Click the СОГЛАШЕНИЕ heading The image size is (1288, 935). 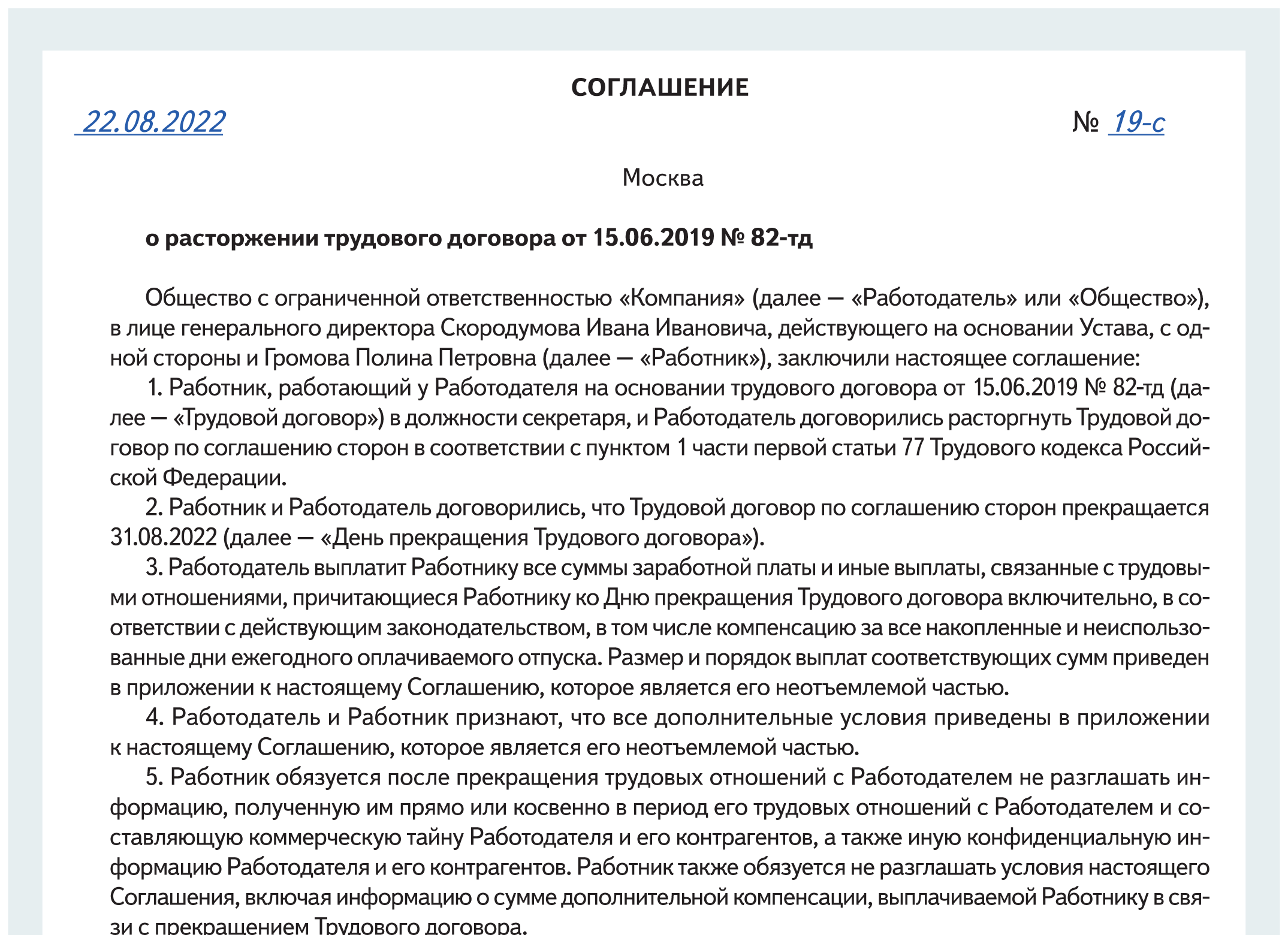[x=660, y=88]
